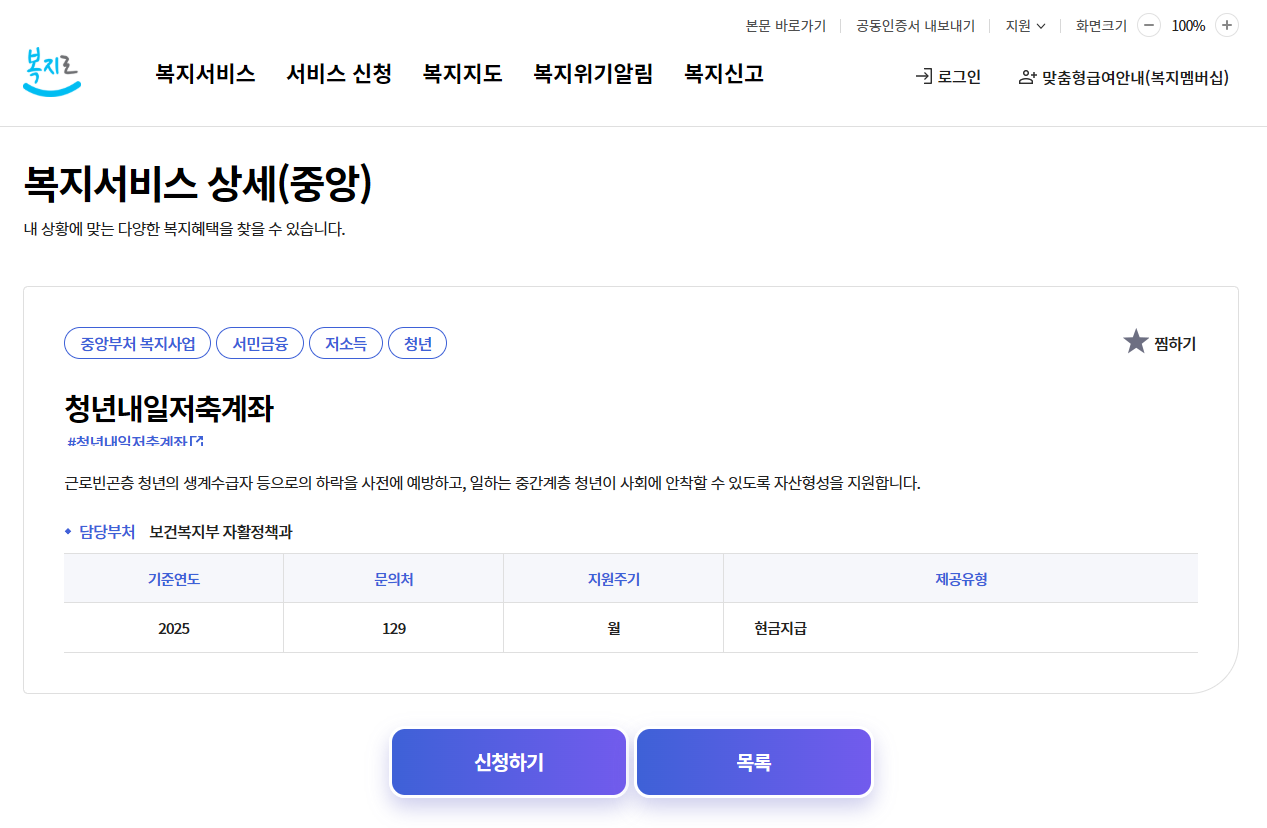Click 보건복지부 자활정책과 text

[221, 532]
